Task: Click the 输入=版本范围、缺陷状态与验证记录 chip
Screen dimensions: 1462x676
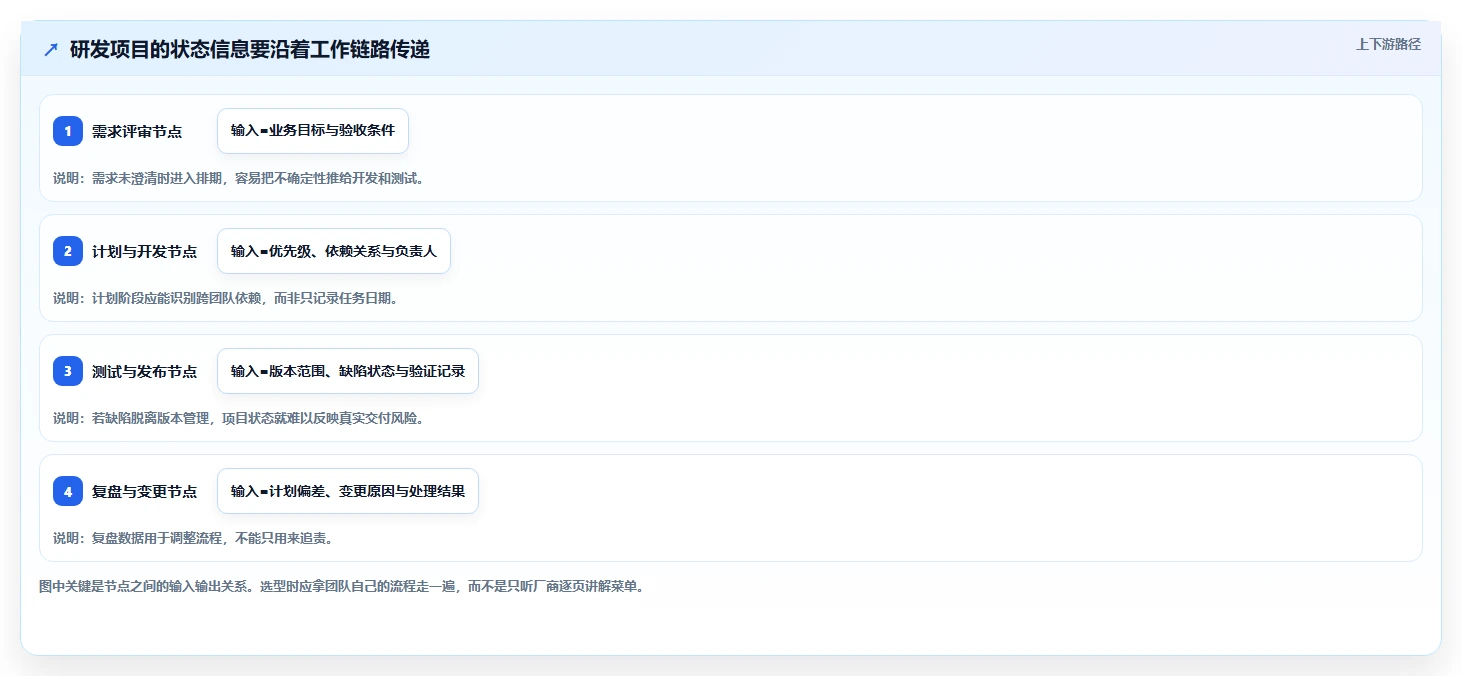Action: tap(348, 371)
